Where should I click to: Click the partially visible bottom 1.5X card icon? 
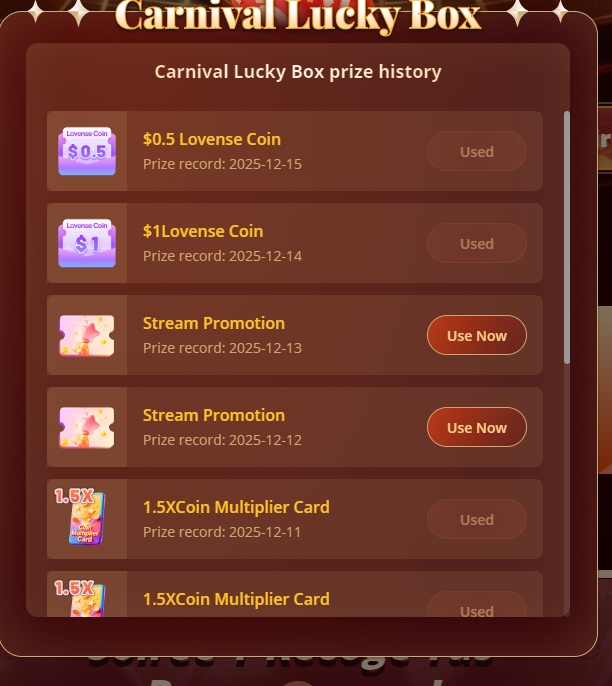click(x=80, y=598)
